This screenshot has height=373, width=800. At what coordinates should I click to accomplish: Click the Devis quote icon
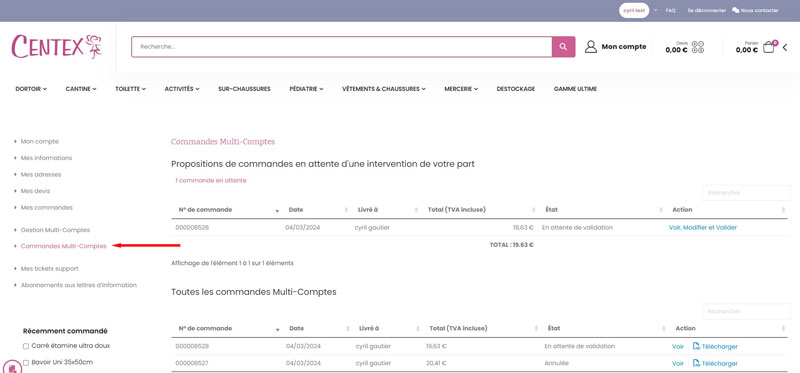(x=698, y=48)
